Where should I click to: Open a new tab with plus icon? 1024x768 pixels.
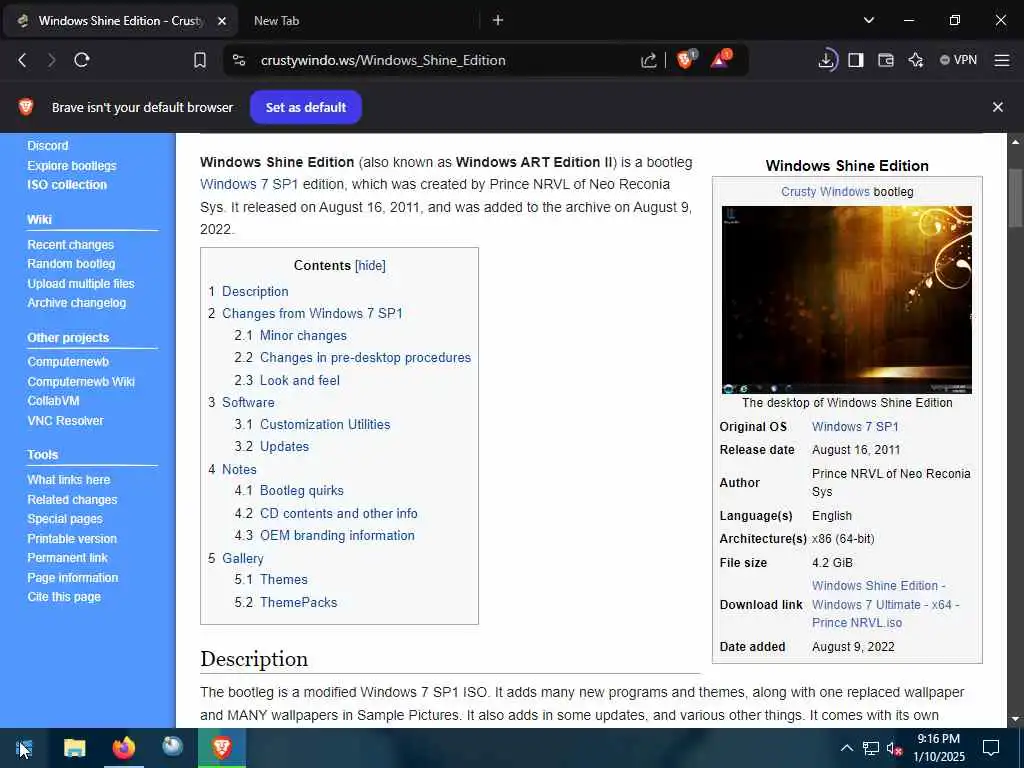tap(498, 20)
